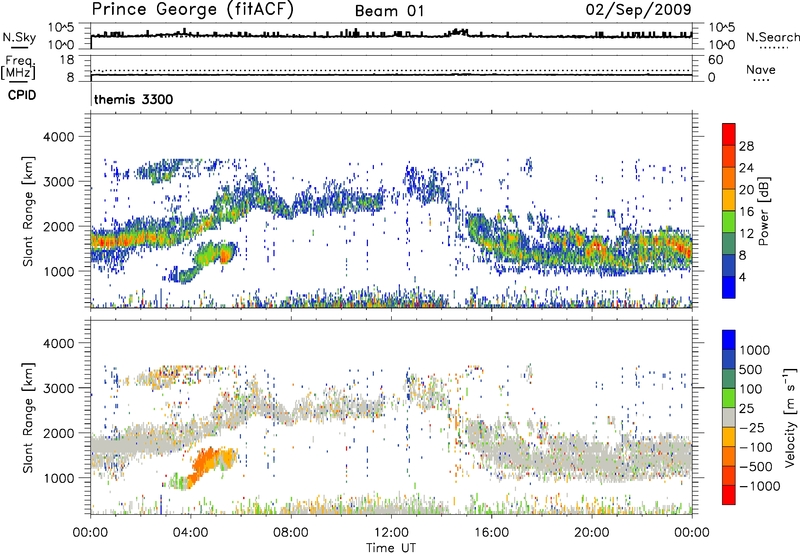
Task: Click the '16' label on Power colorbar
Action: (746, 212)
